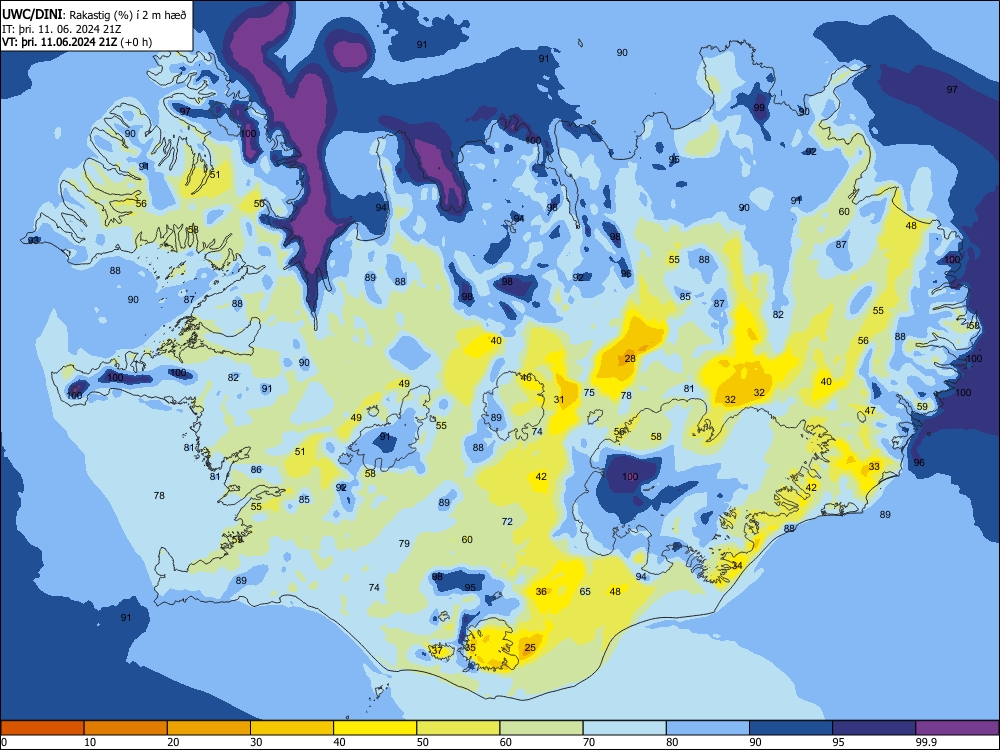1000x750 pixels.
Task: Click the '46' humidity value on the map
Action: (x=526, y=378)
